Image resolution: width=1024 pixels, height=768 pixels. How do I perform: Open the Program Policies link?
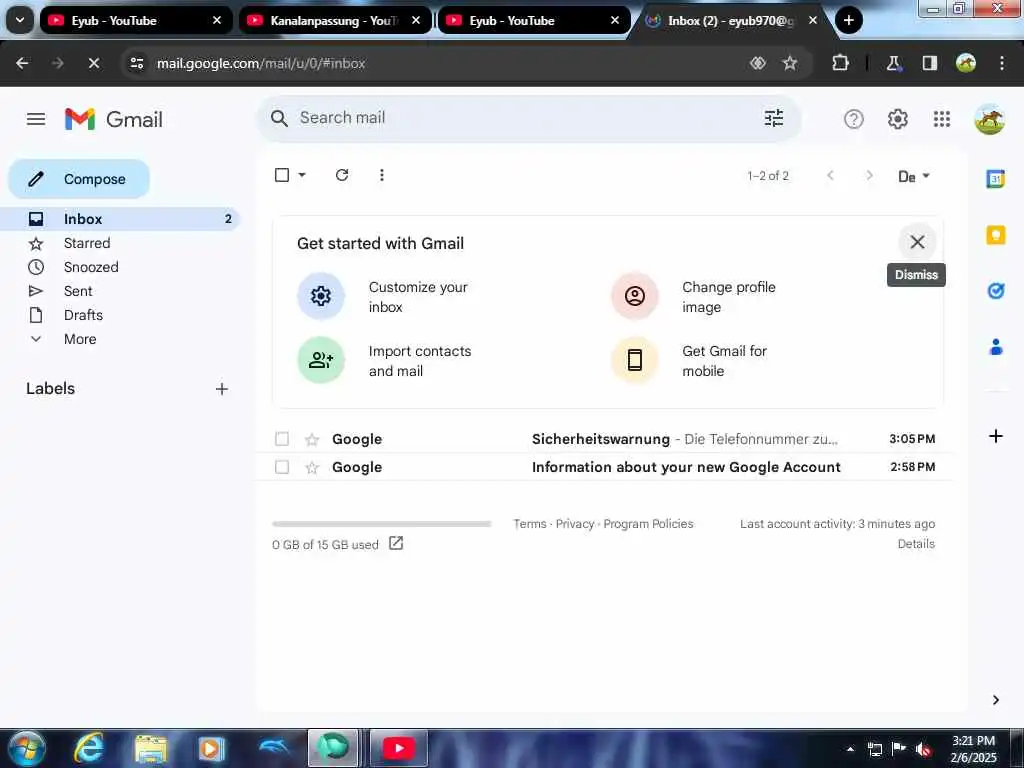[648, 524]
